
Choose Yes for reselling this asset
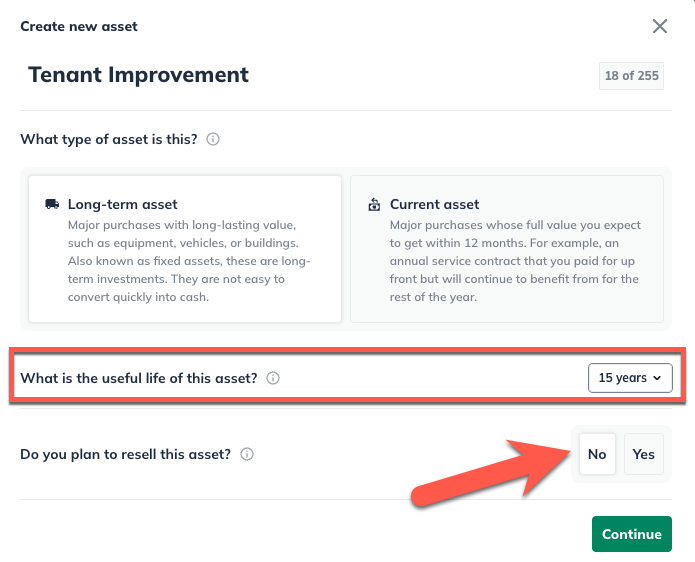coord(644,454)
